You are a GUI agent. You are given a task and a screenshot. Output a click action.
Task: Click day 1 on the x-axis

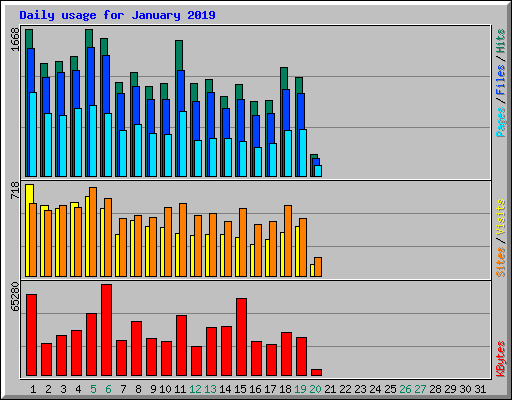33,389
